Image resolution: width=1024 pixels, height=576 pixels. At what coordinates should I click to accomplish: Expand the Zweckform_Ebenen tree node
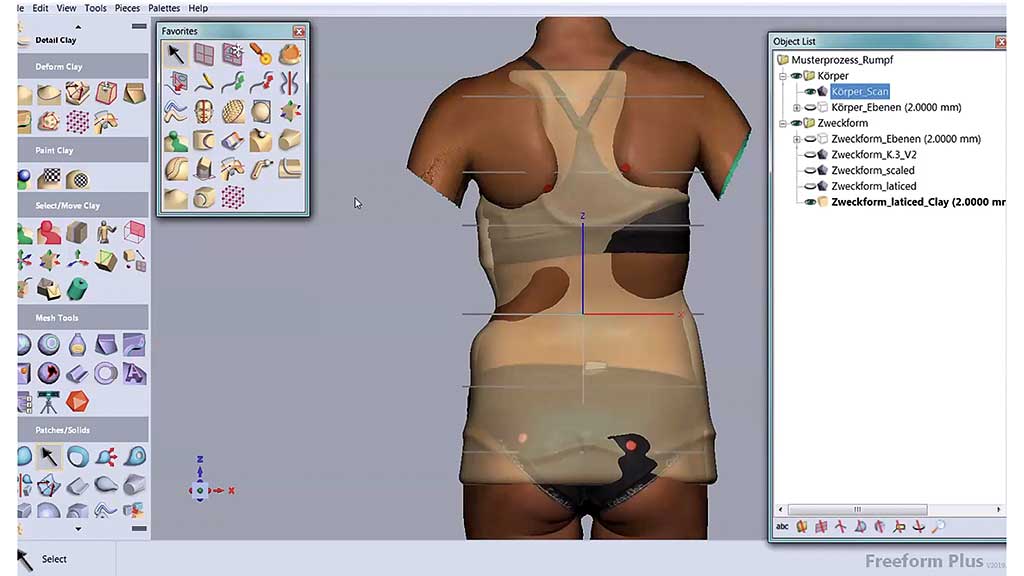point(797,140)
